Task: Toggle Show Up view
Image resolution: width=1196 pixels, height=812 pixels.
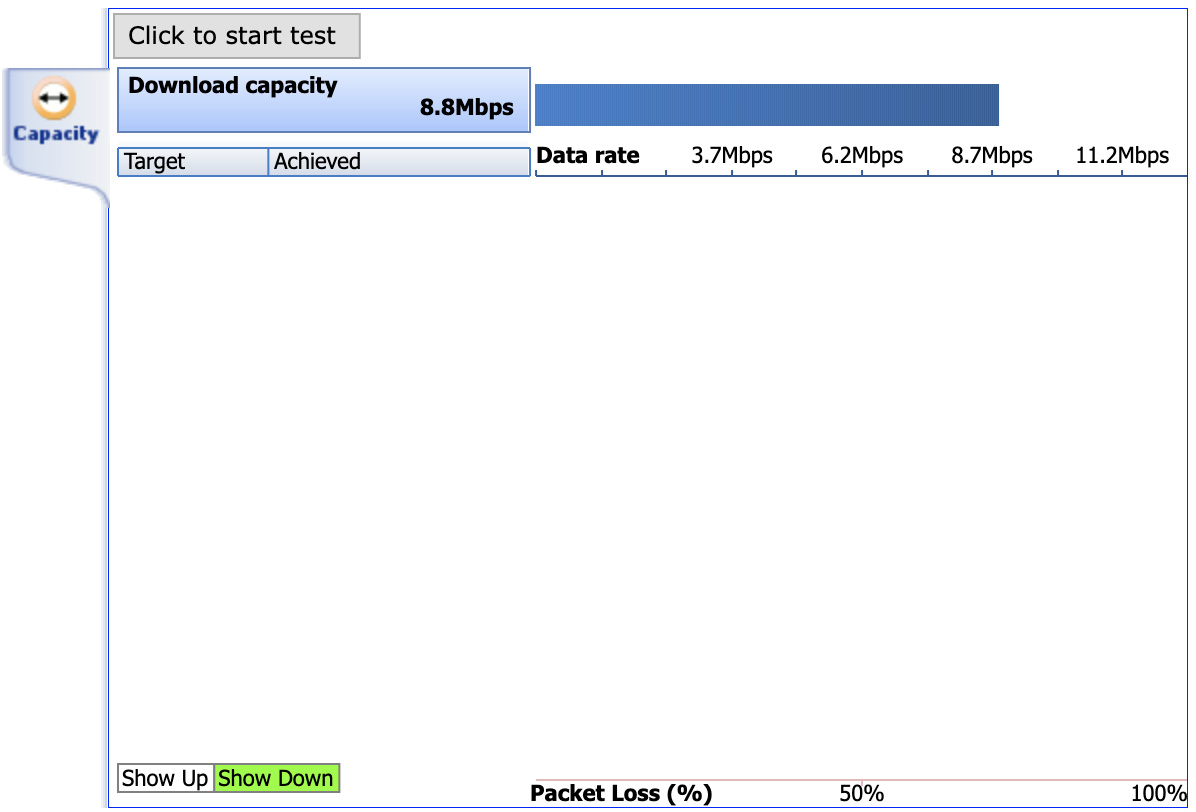Action: coord(166,778)
